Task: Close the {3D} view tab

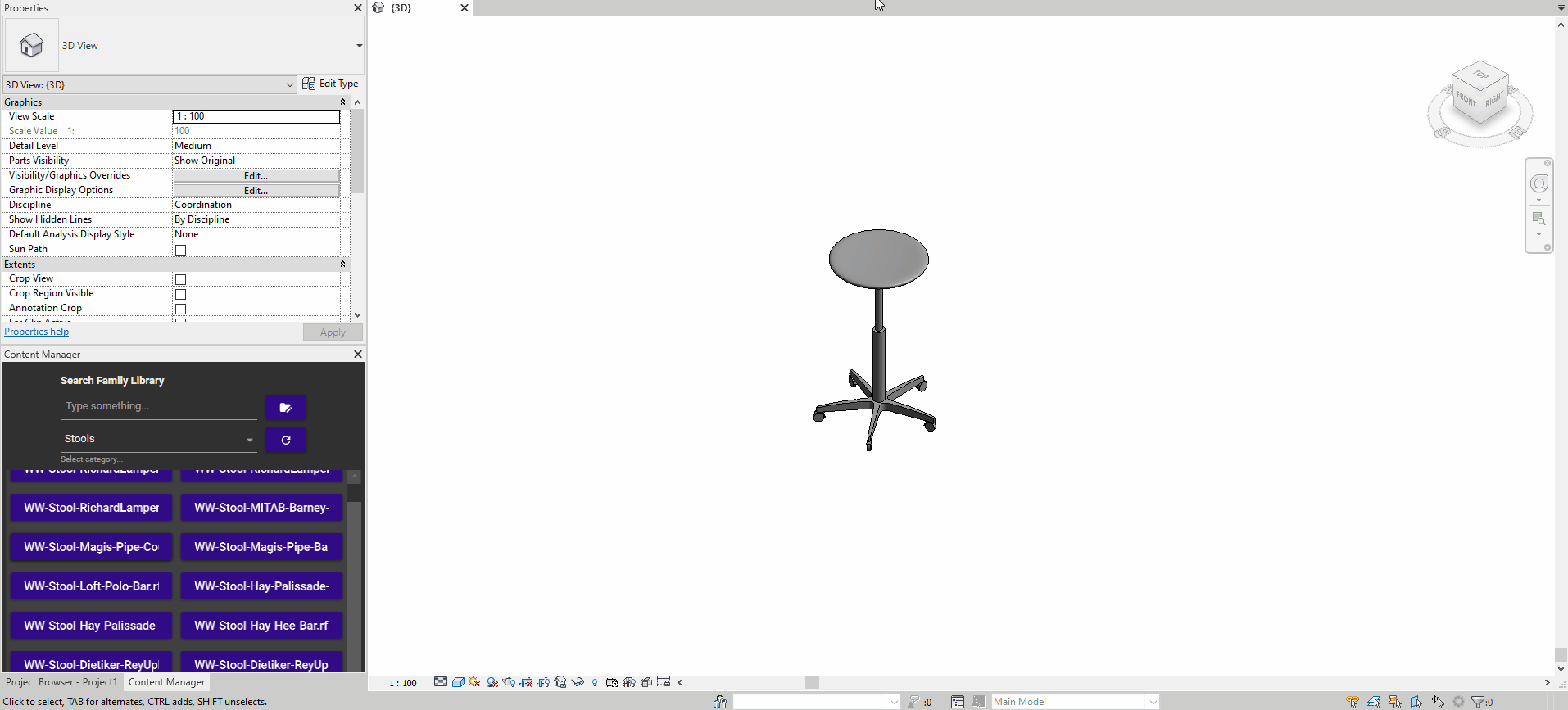Action: pyautogui.click(x=465, y=7)
